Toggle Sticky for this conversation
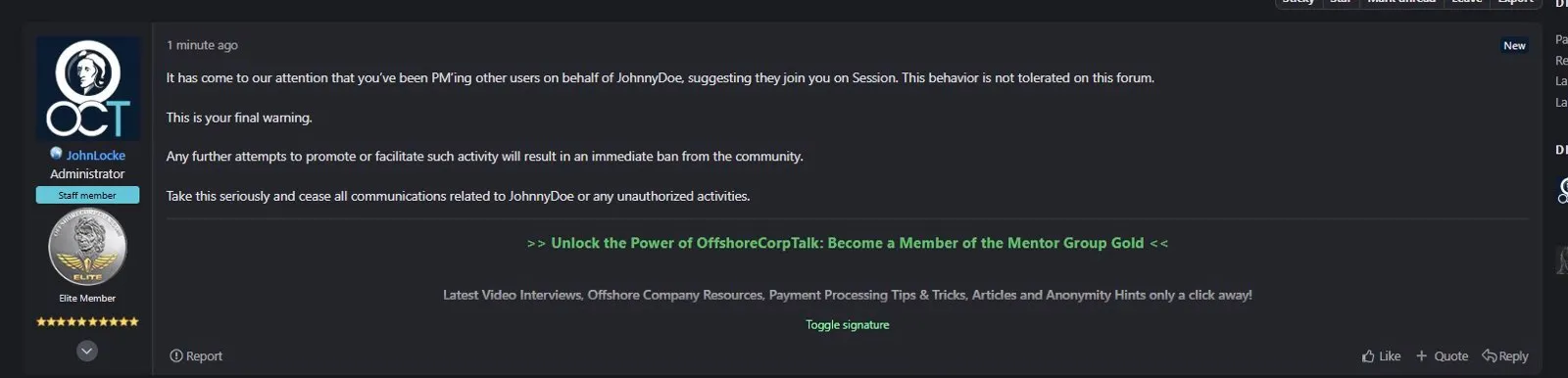The height and width of the screenshot is (378, 1568). (x=1298, y=2)
